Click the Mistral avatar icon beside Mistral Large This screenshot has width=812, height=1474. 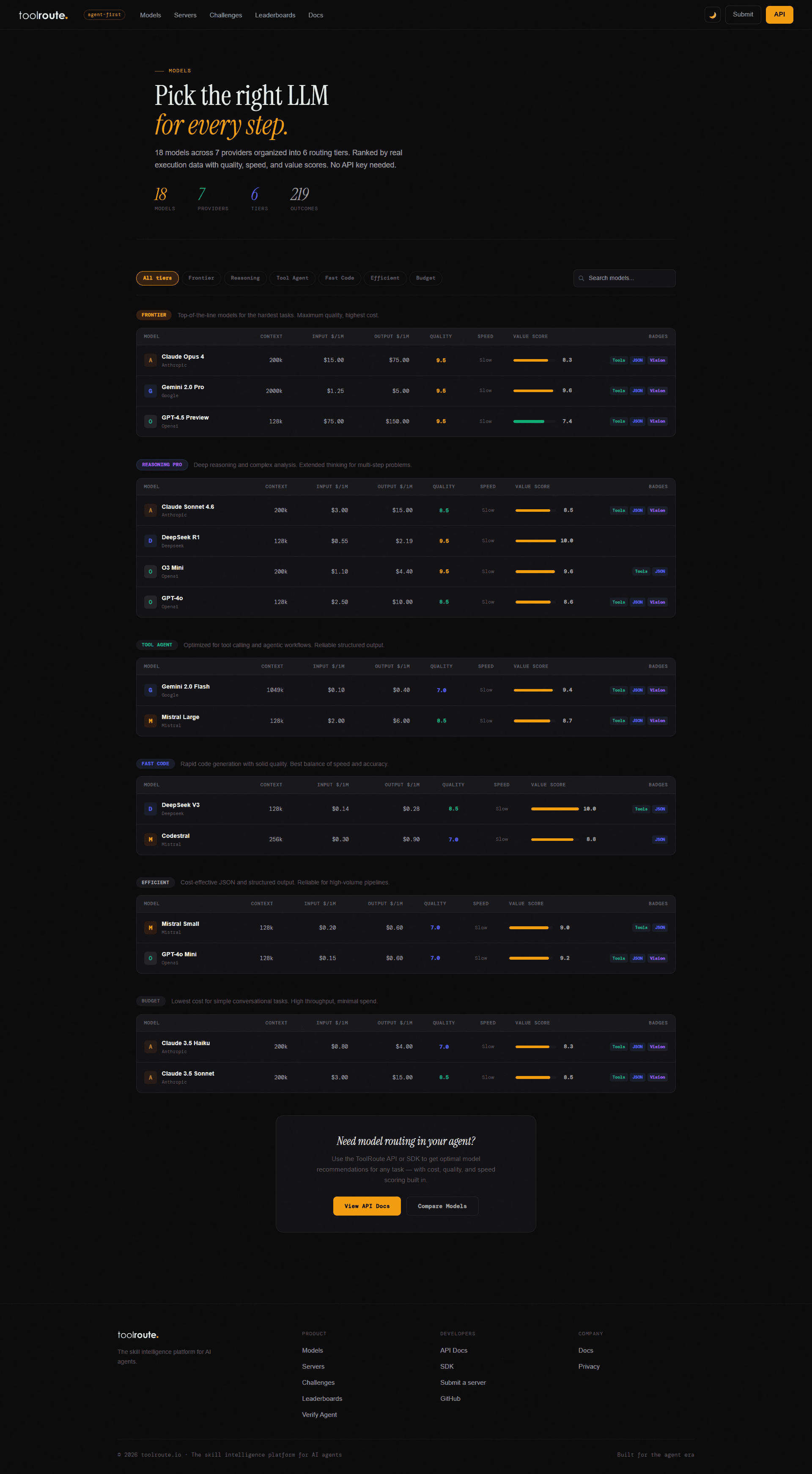click(151, 721)
